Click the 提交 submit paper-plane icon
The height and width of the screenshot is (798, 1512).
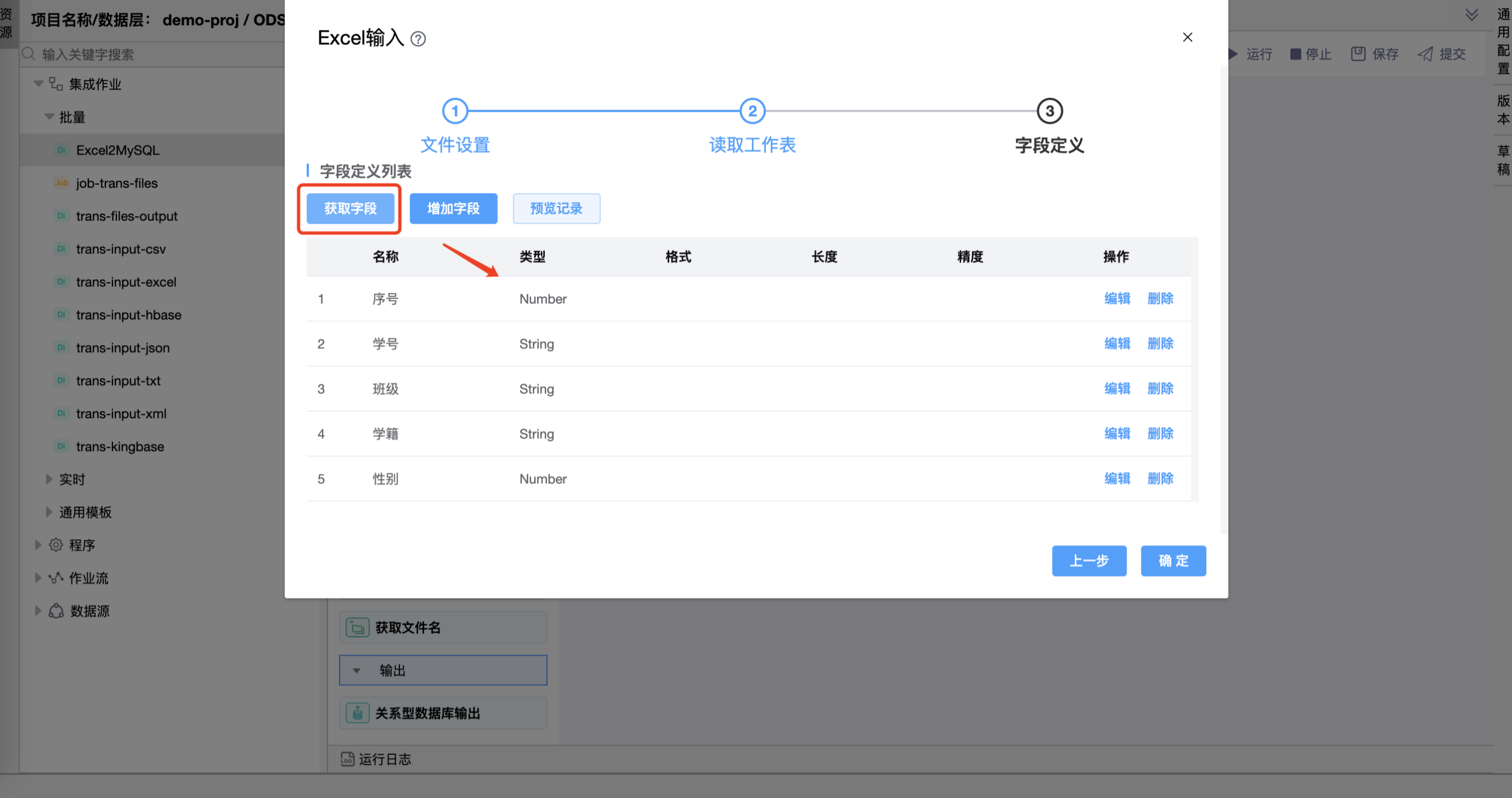(x=1425, y=54)
